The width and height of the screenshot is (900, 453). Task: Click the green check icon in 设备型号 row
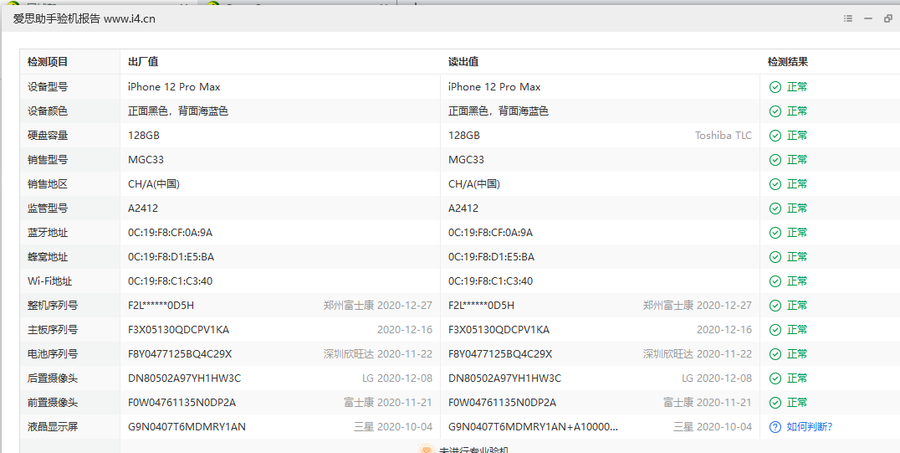[x=775, y=87]
